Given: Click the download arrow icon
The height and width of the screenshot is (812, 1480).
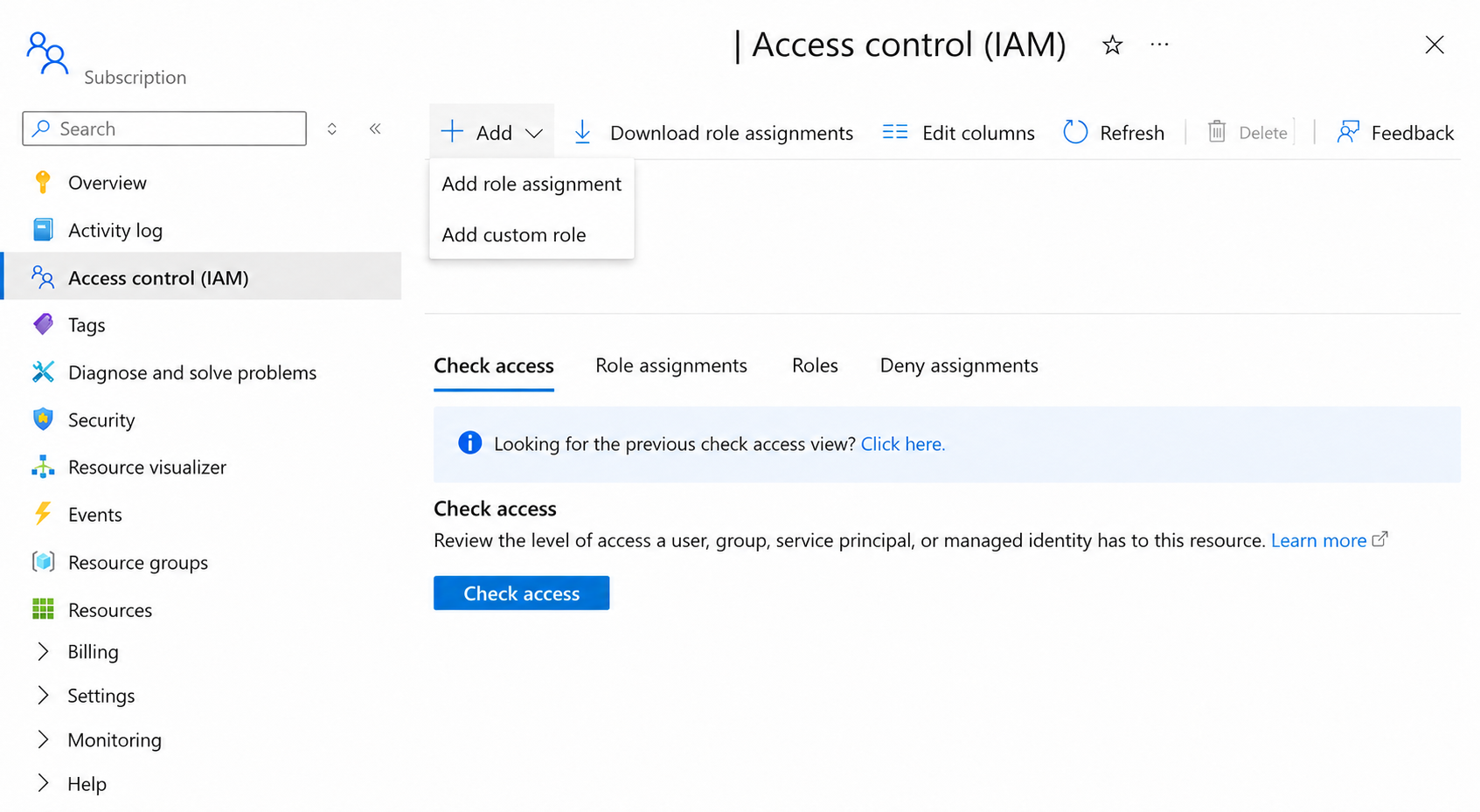Looking at the screenshot, I should (582, 133).
